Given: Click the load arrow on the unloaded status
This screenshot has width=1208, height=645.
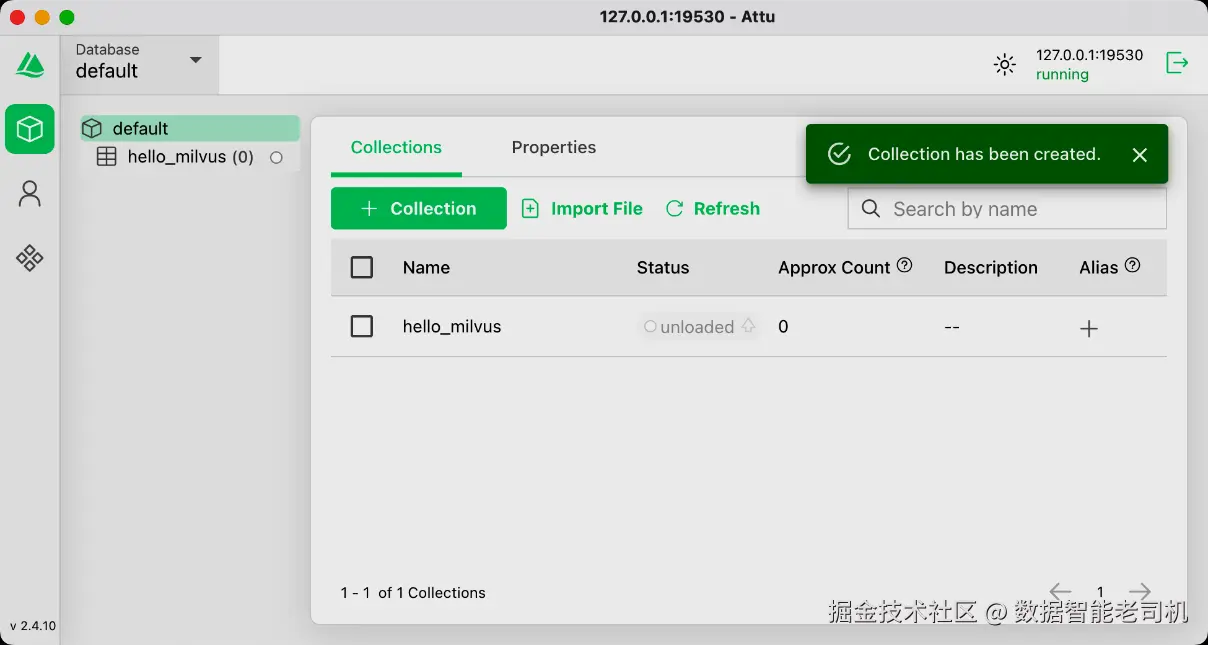Looking at the screenshot, I should coord(748,326).
